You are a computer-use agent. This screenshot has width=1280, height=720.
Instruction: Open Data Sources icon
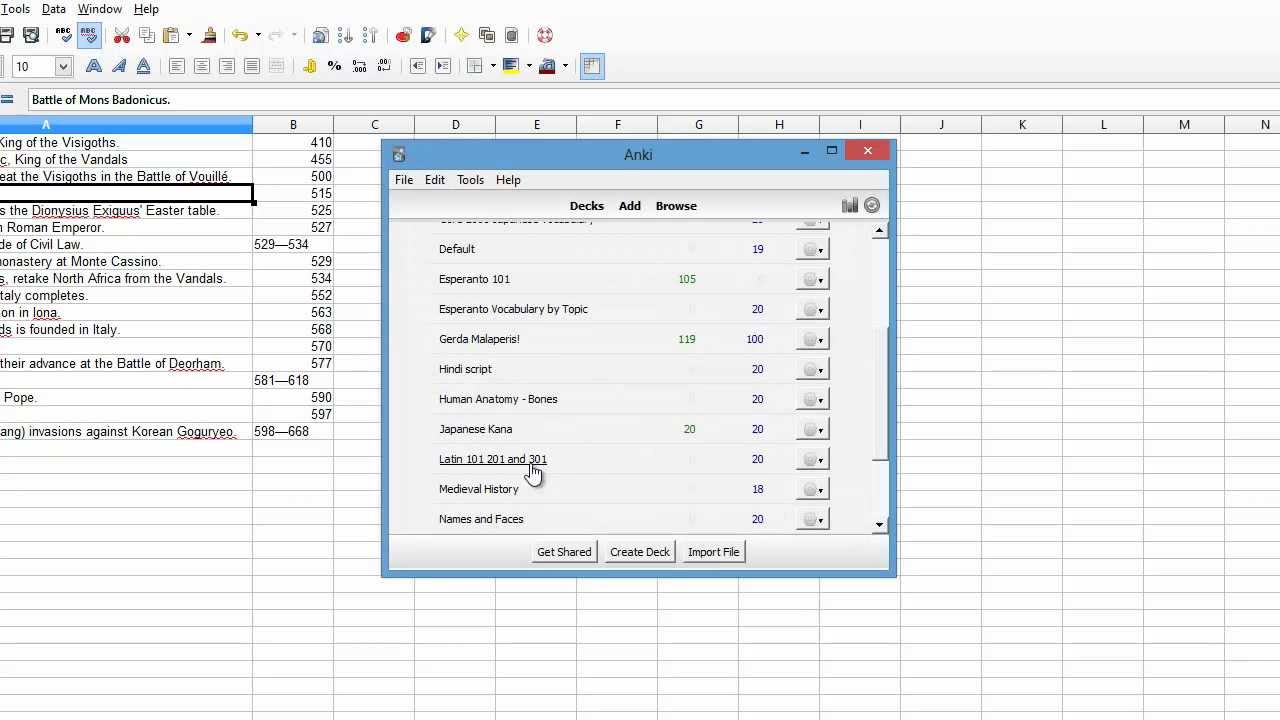coord(511,35)
